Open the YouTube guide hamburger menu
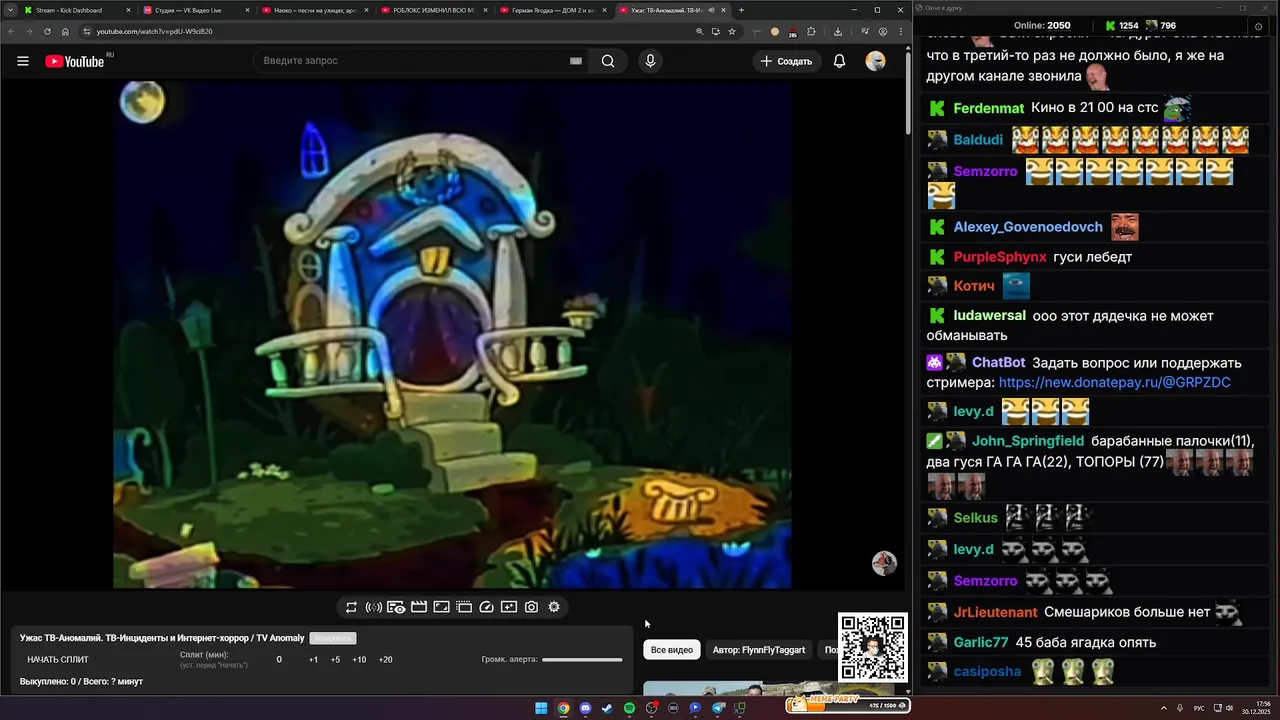Screen dimensions: 1280x720 pyautogui.click(x=23, y=61)
